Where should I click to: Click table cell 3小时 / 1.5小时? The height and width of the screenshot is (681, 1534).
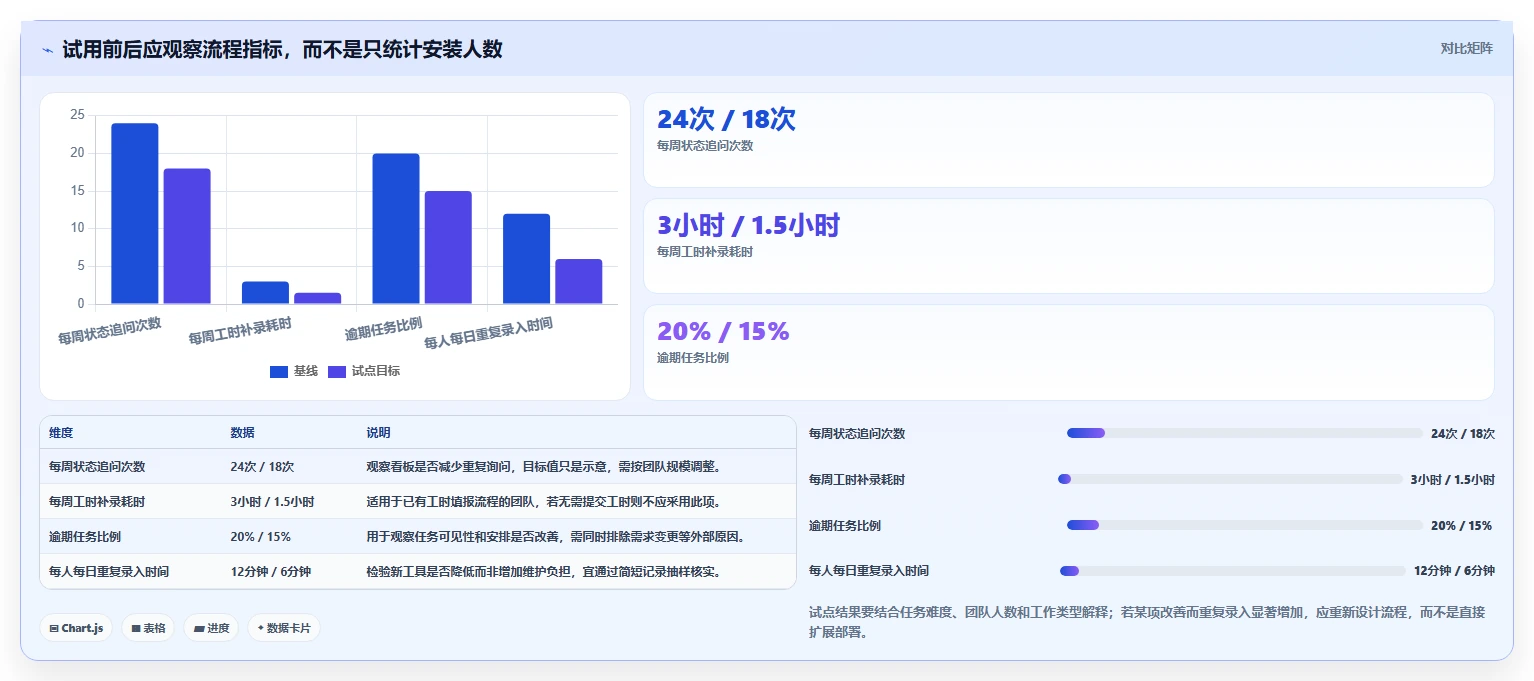pos(272,501)
